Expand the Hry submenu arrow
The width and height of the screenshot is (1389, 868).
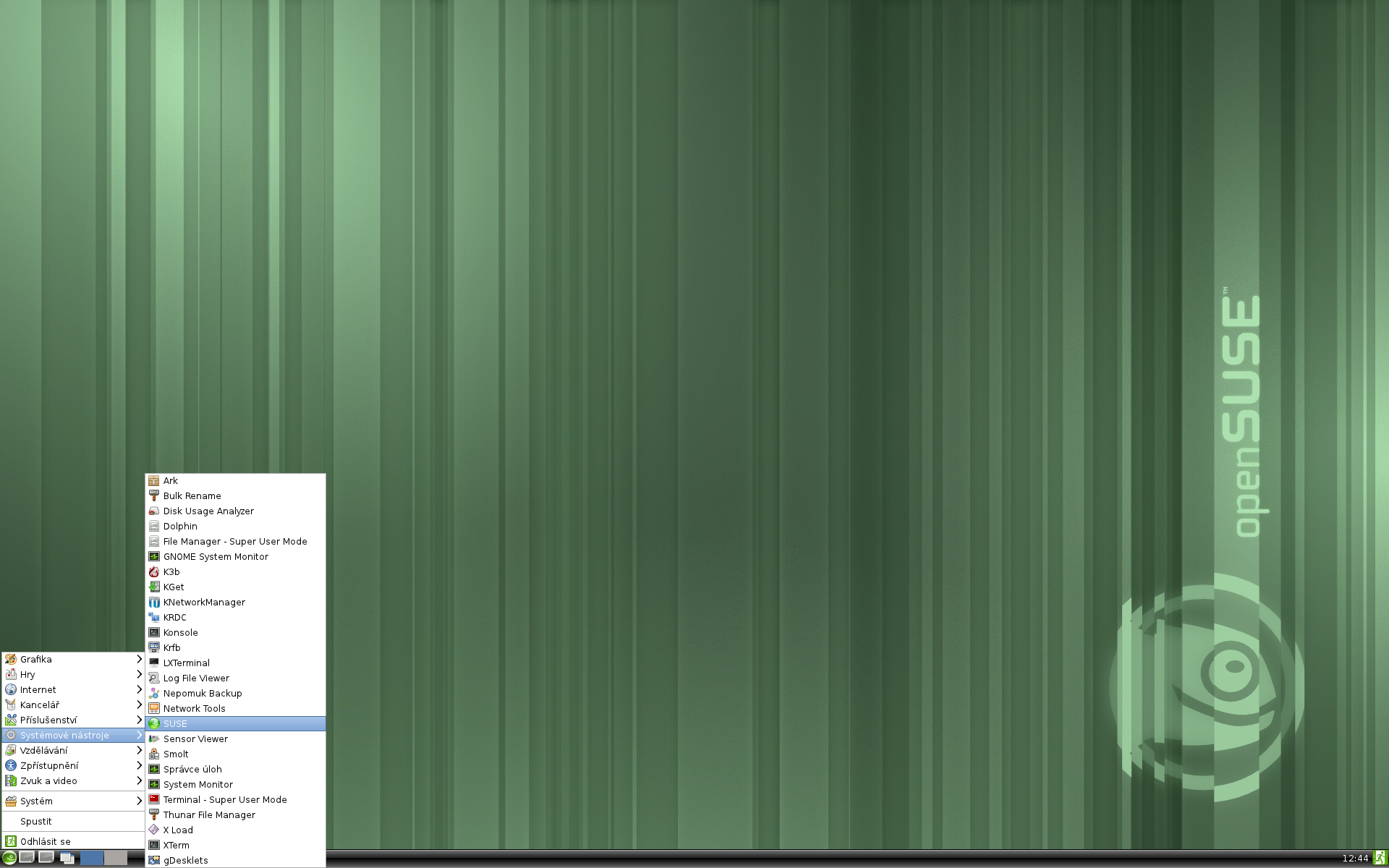(x=139, y=674)
